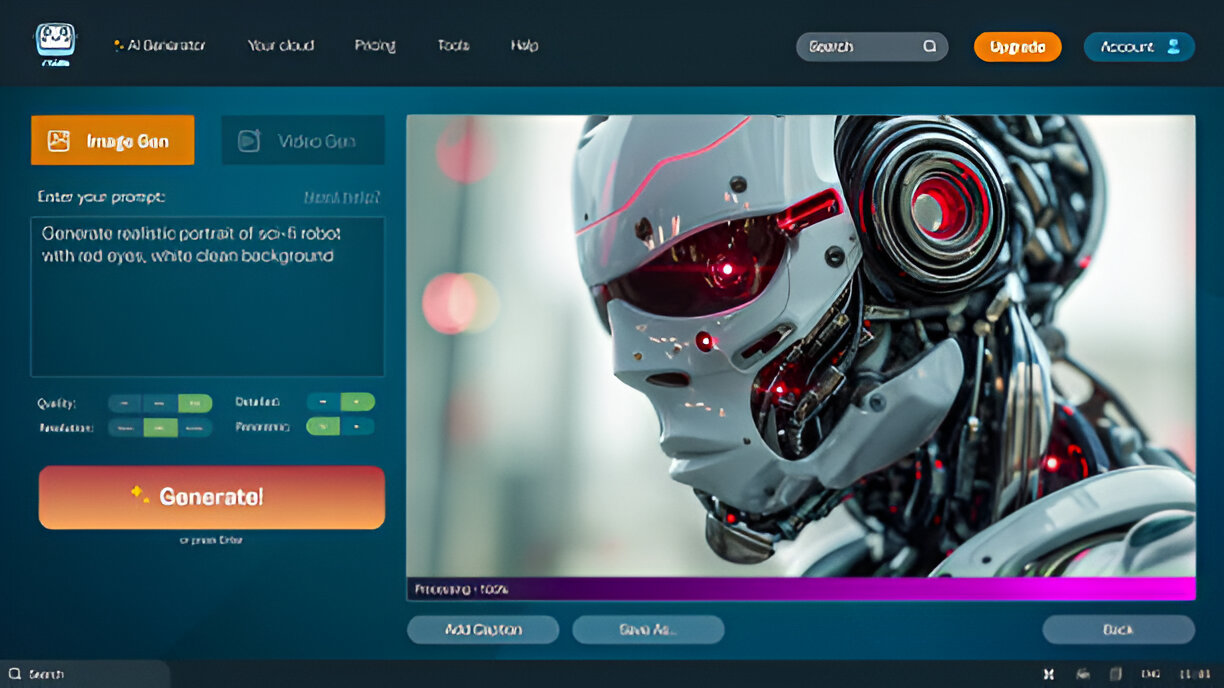Open the Account button
The height and width of the screenshot is (688, 1224).
1139,46
